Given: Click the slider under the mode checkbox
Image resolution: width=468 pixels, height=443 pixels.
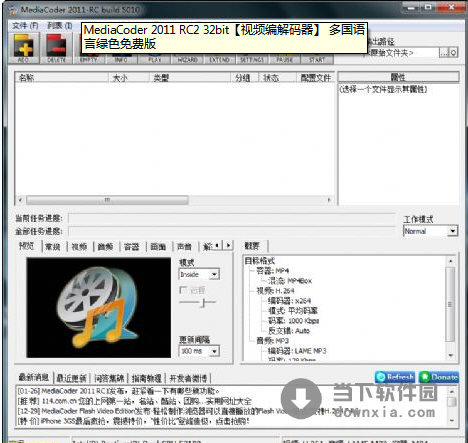Looking at the screenshot, I should point(198,303).
